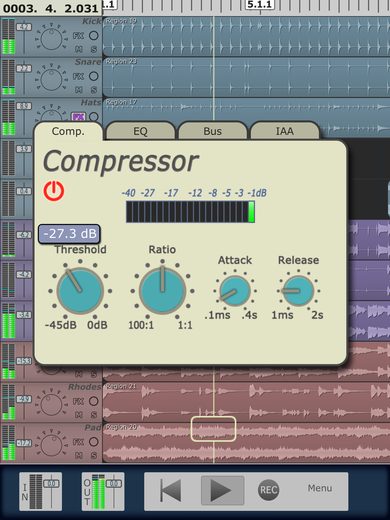Click the Ratio knob

tap(162, 291)
